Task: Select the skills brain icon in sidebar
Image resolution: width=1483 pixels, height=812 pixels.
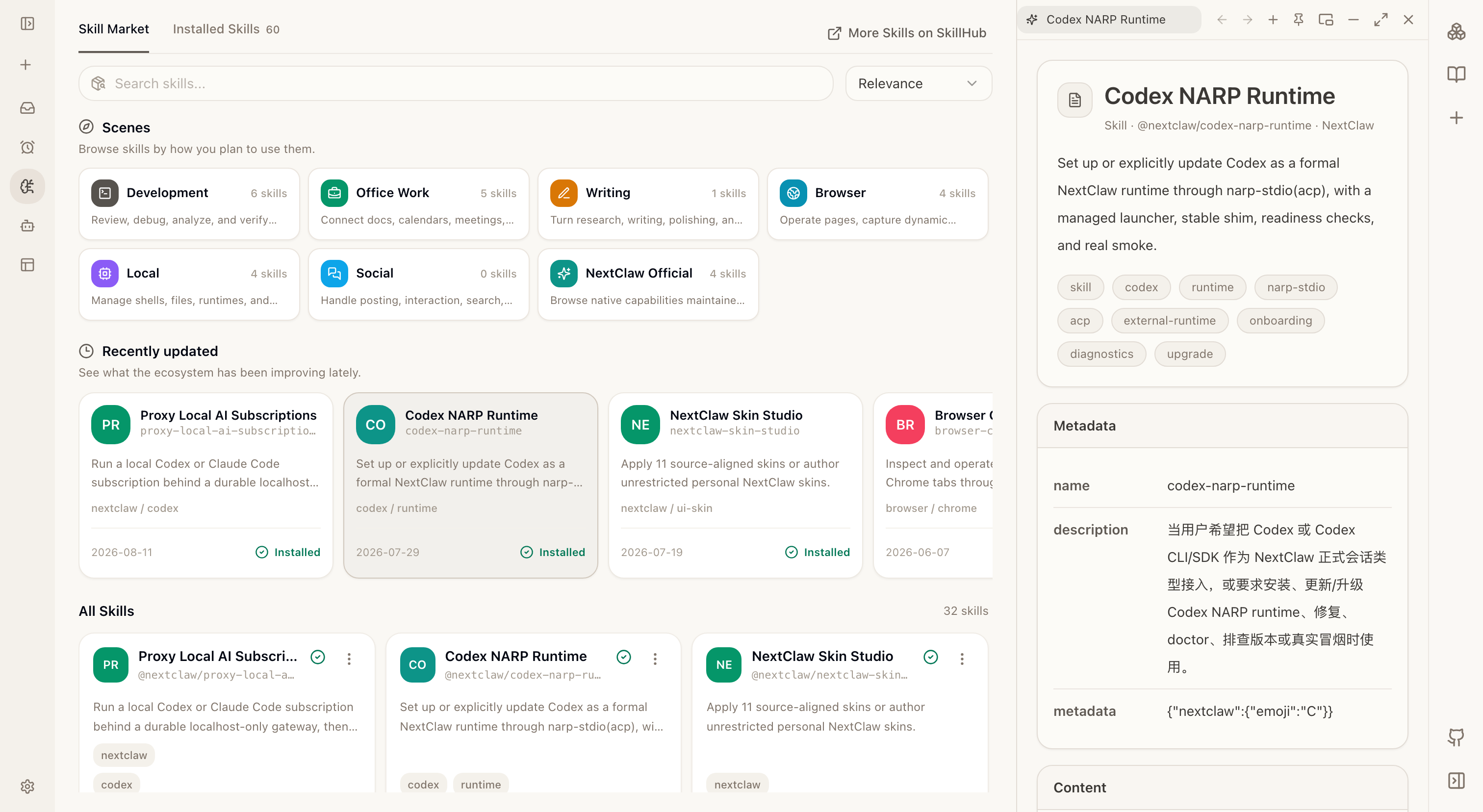Action: coord(27,186)
